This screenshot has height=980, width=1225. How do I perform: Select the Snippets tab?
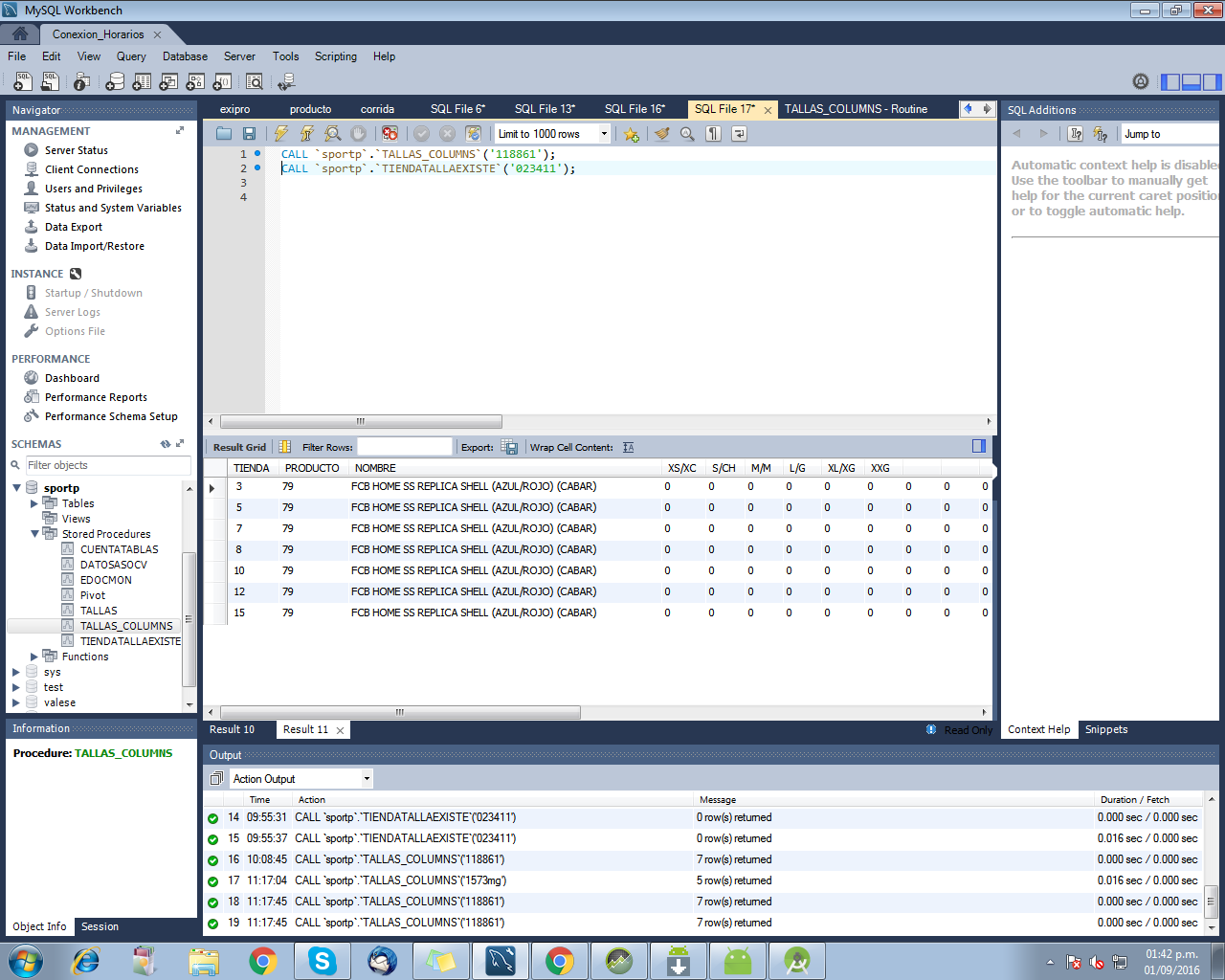pyautogui.click(x=1106, y=729)
